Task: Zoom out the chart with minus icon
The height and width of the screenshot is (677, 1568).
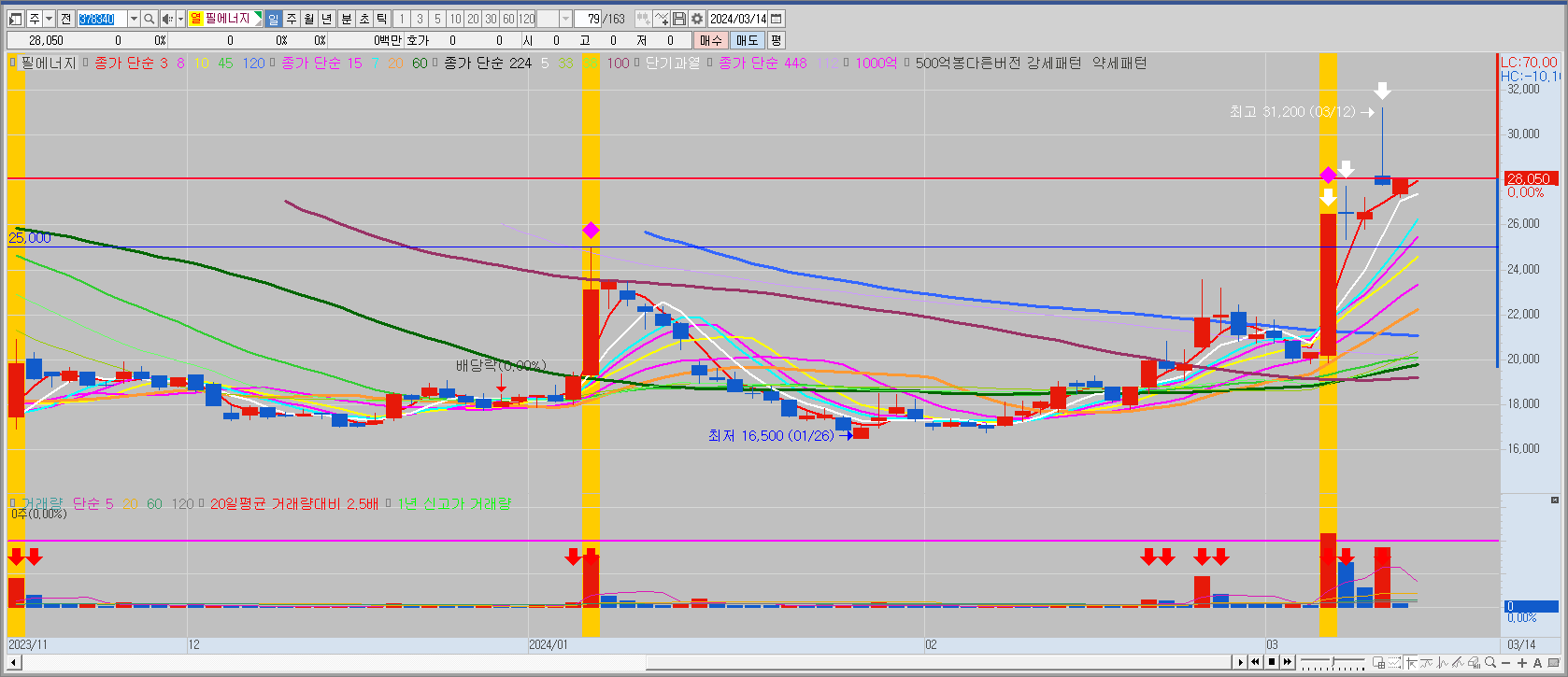Action: [x=1505, y=663]
